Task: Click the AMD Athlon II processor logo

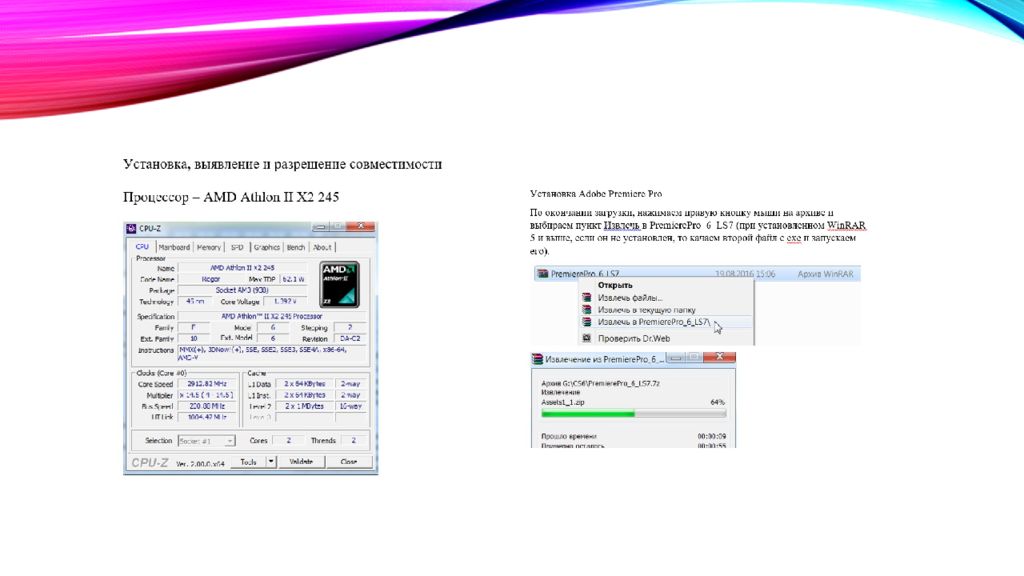Action: point(339,283)
